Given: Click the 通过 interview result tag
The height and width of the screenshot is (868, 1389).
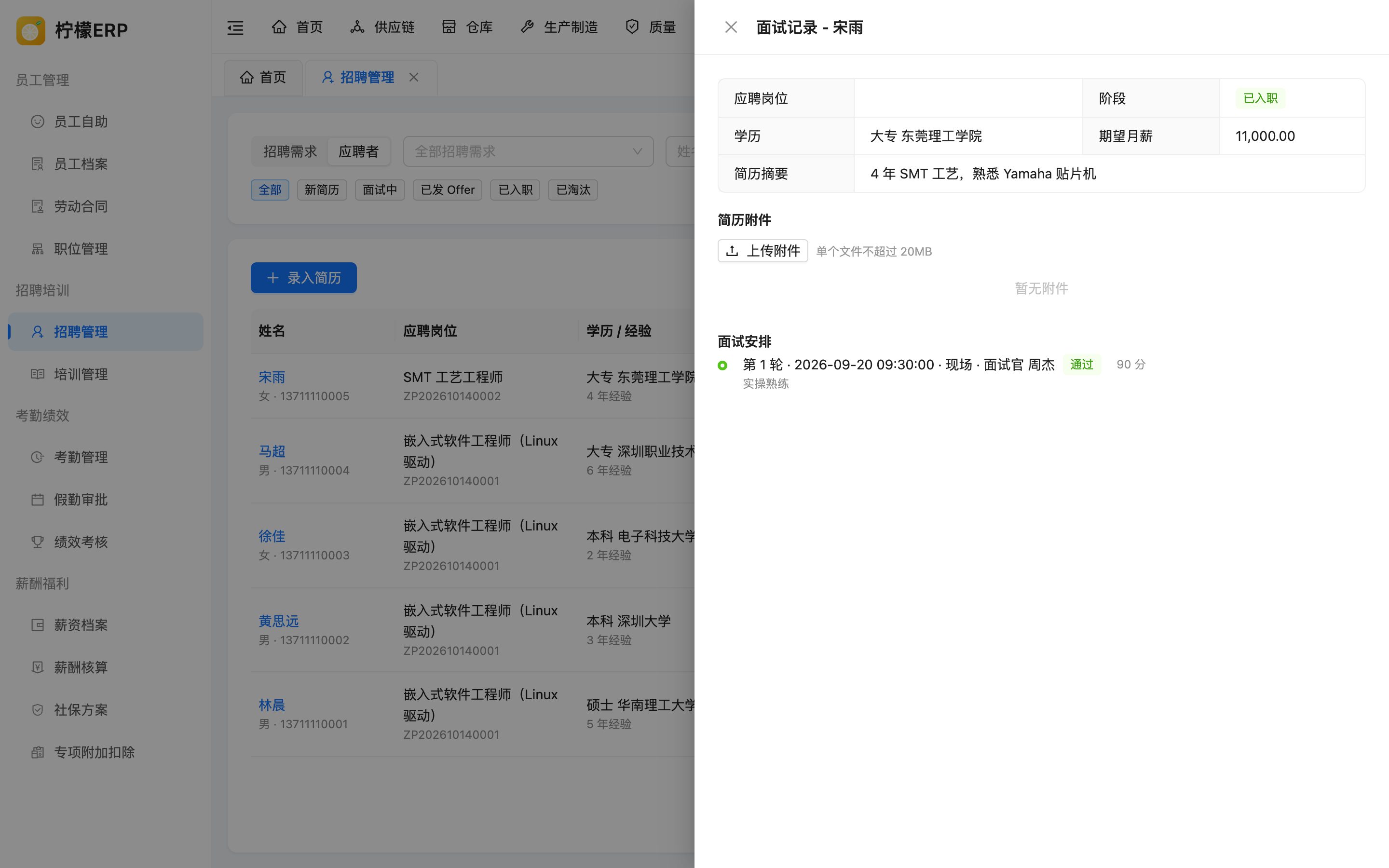Looking at the screenshot, I should (1082, 365).
